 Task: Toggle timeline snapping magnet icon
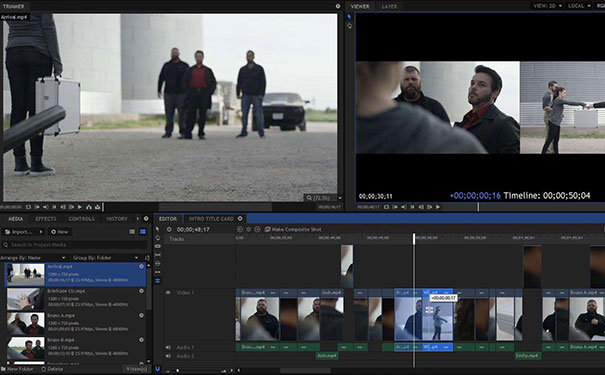click(x=157, y=369)
